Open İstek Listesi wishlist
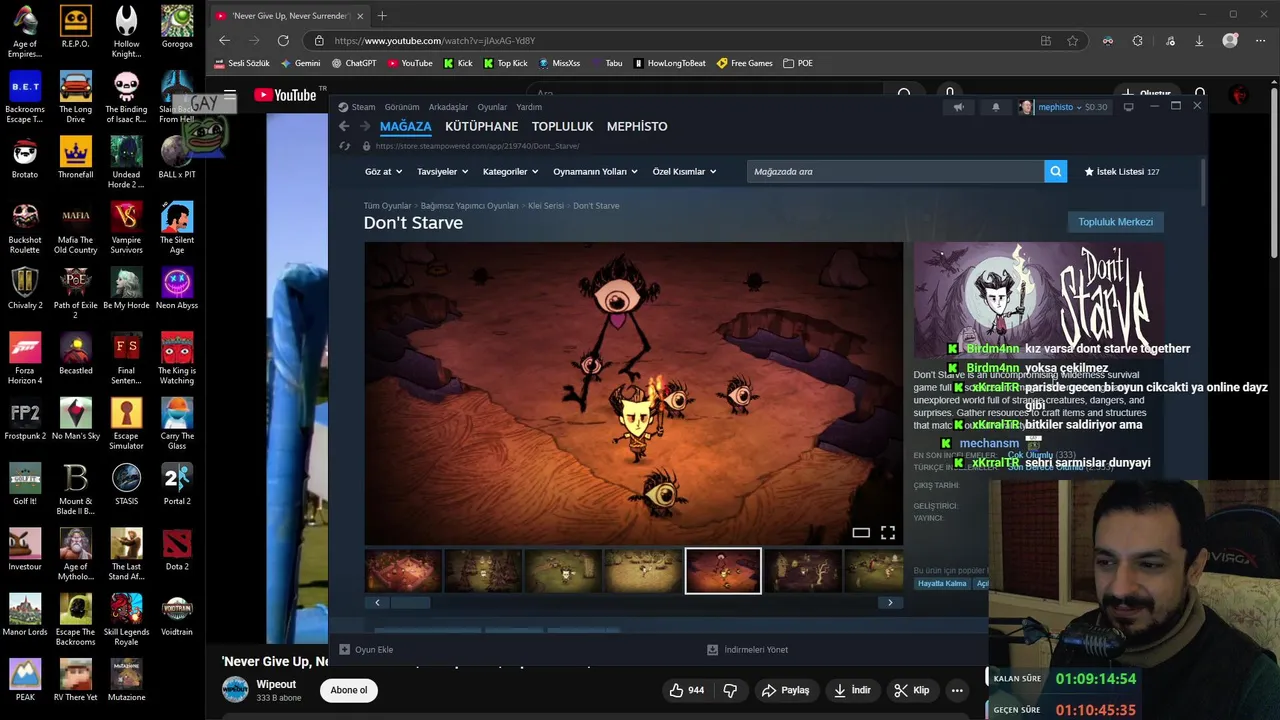The width and height of the screenshot is (1280, 720). [1121, 171]
